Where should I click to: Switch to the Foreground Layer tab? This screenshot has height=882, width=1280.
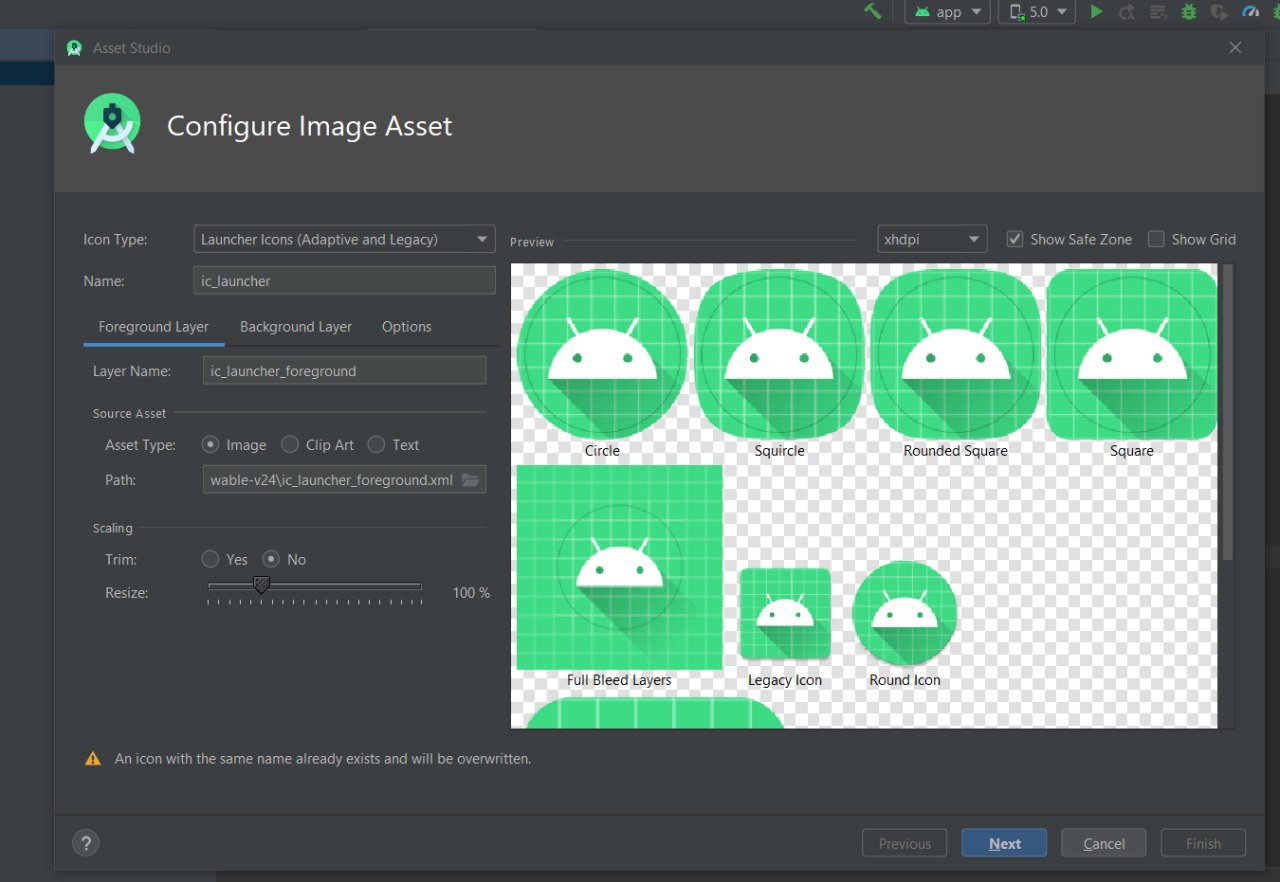point(154,327)
